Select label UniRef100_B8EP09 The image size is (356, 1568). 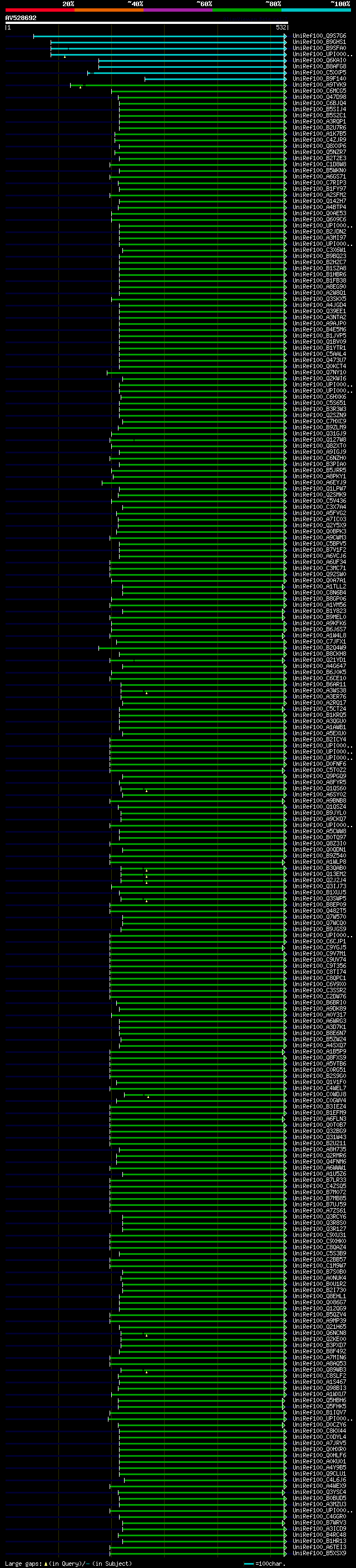click(x=319, y=904)
